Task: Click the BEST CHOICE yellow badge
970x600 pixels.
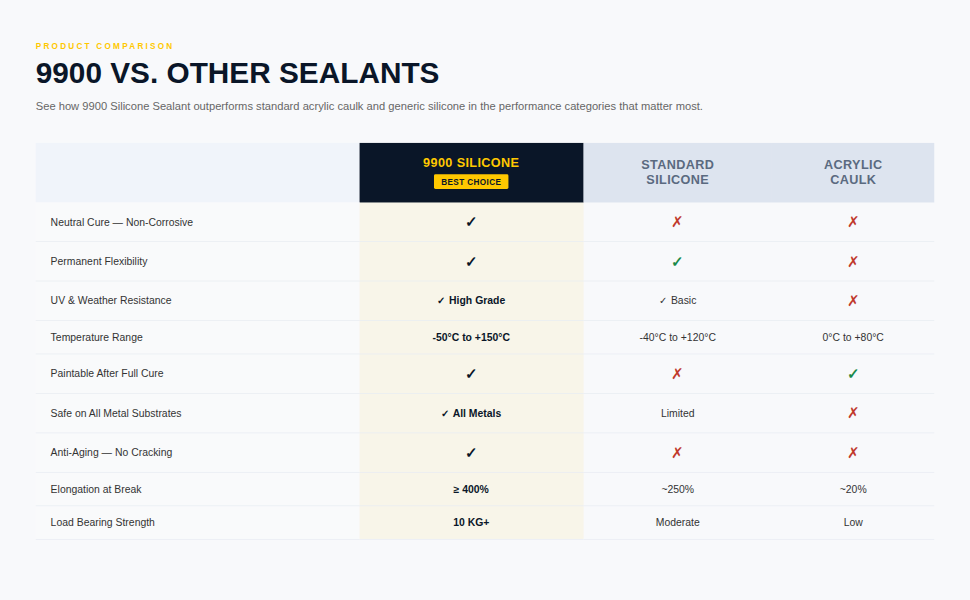Action: tap(471, 182)
